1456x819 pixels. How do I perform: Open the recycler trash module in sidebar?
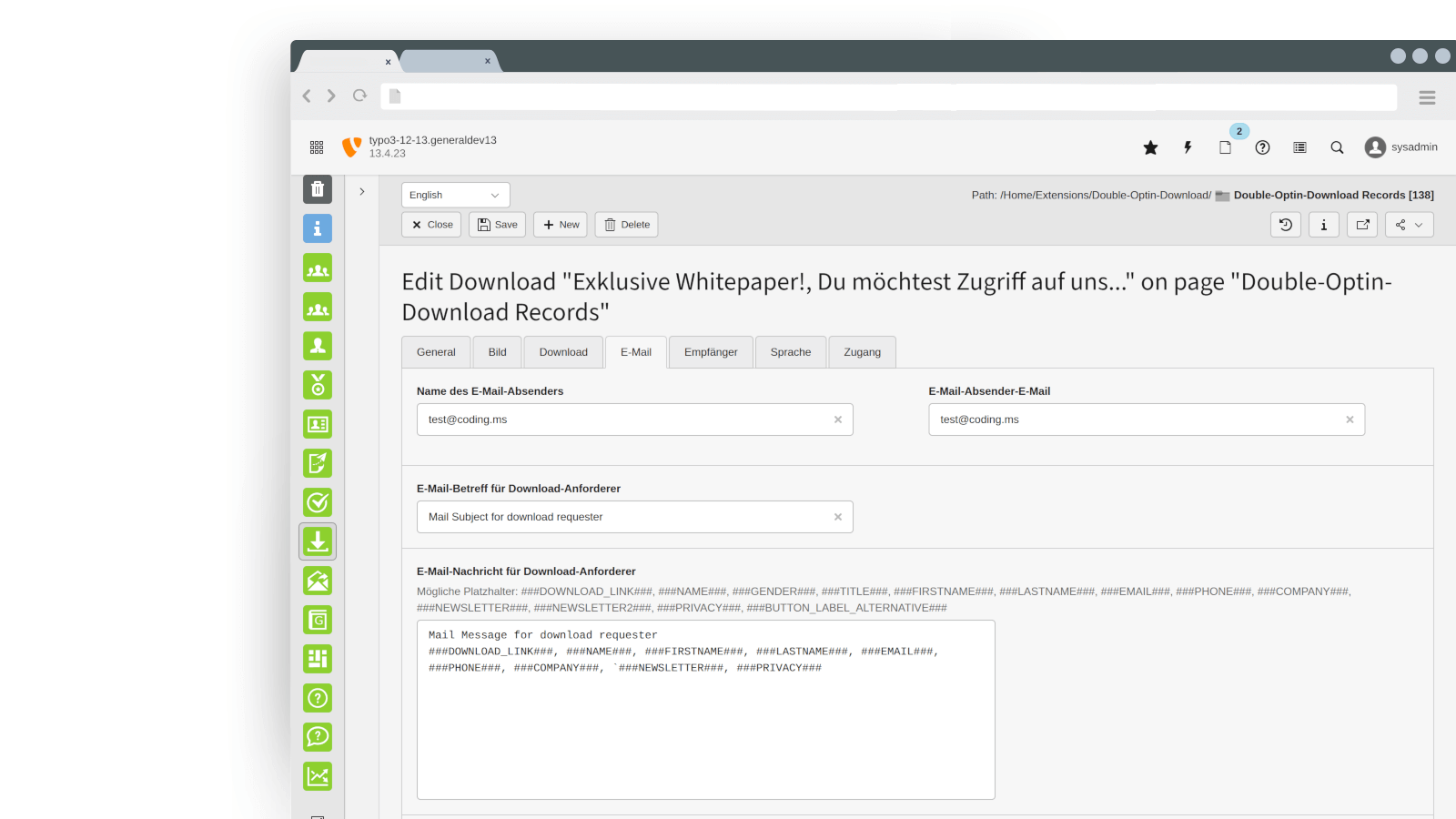click(318, 189)
